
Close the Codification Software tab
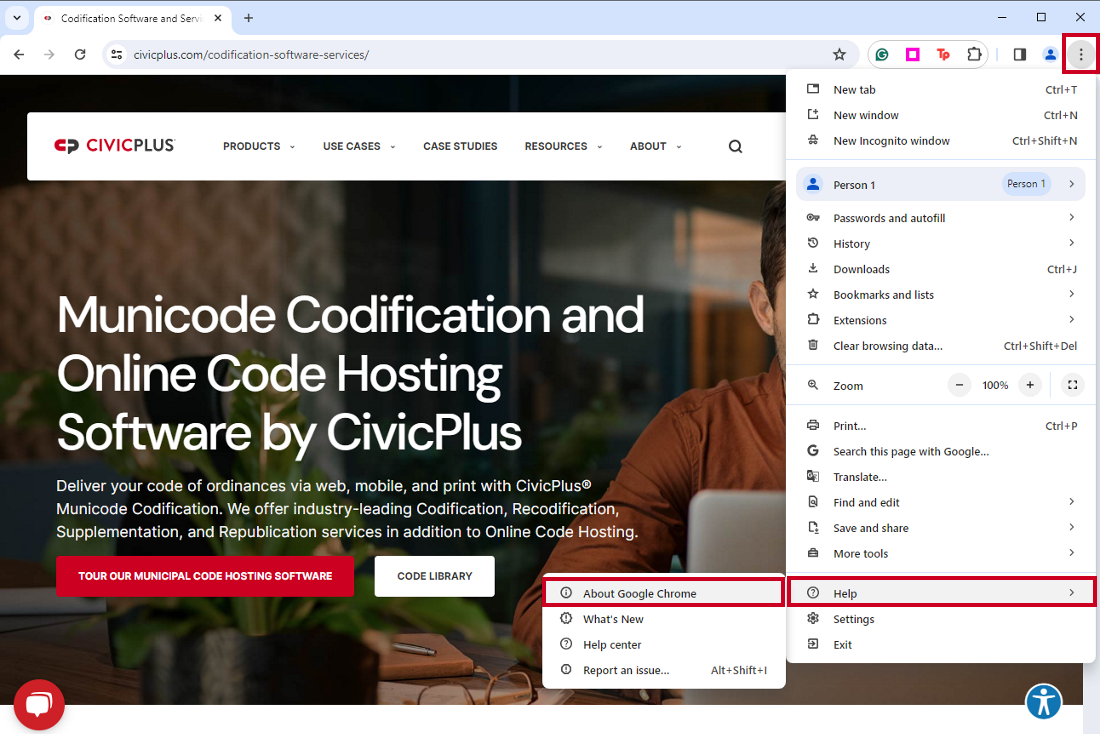coord(218,18)
